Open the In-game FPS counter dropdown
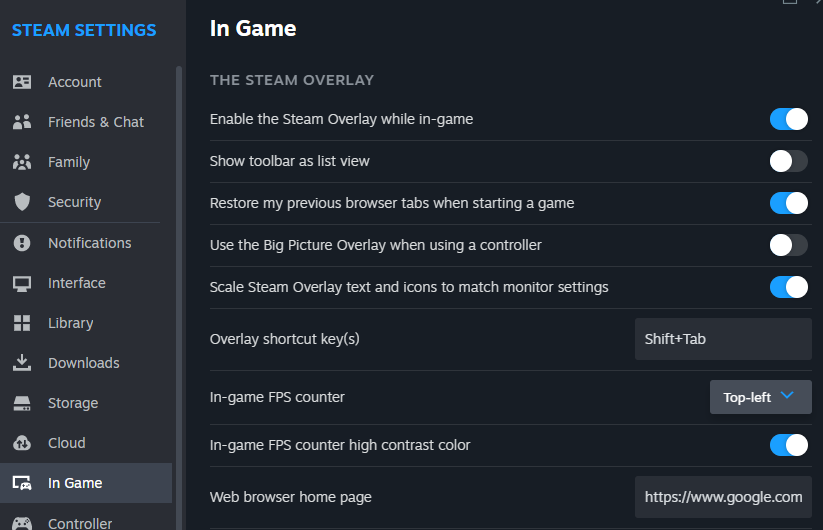This screenshot has width=823, height=530. [x=761, y=397]
